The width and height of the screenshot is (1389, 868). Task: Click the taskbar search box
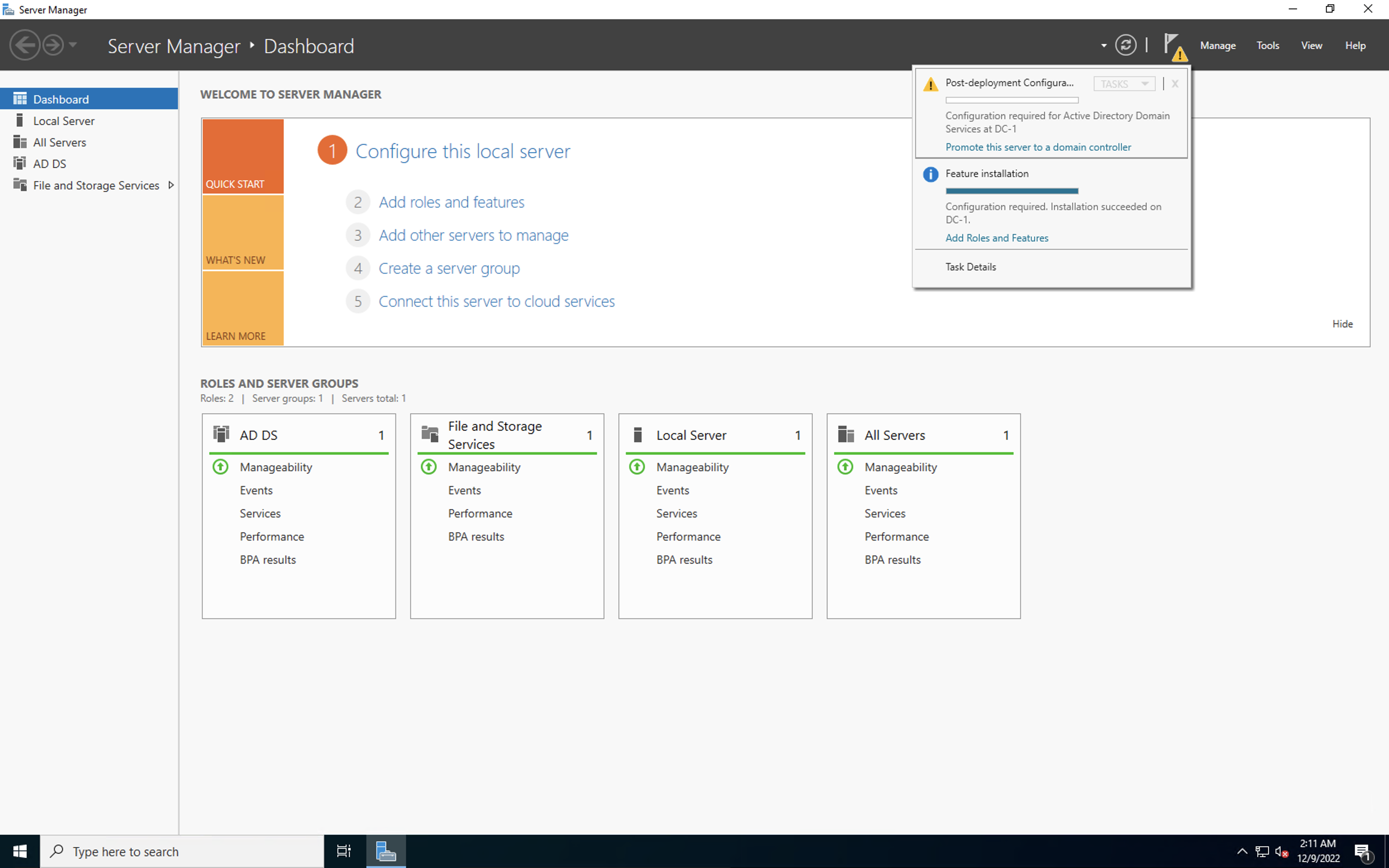point(182,851)
